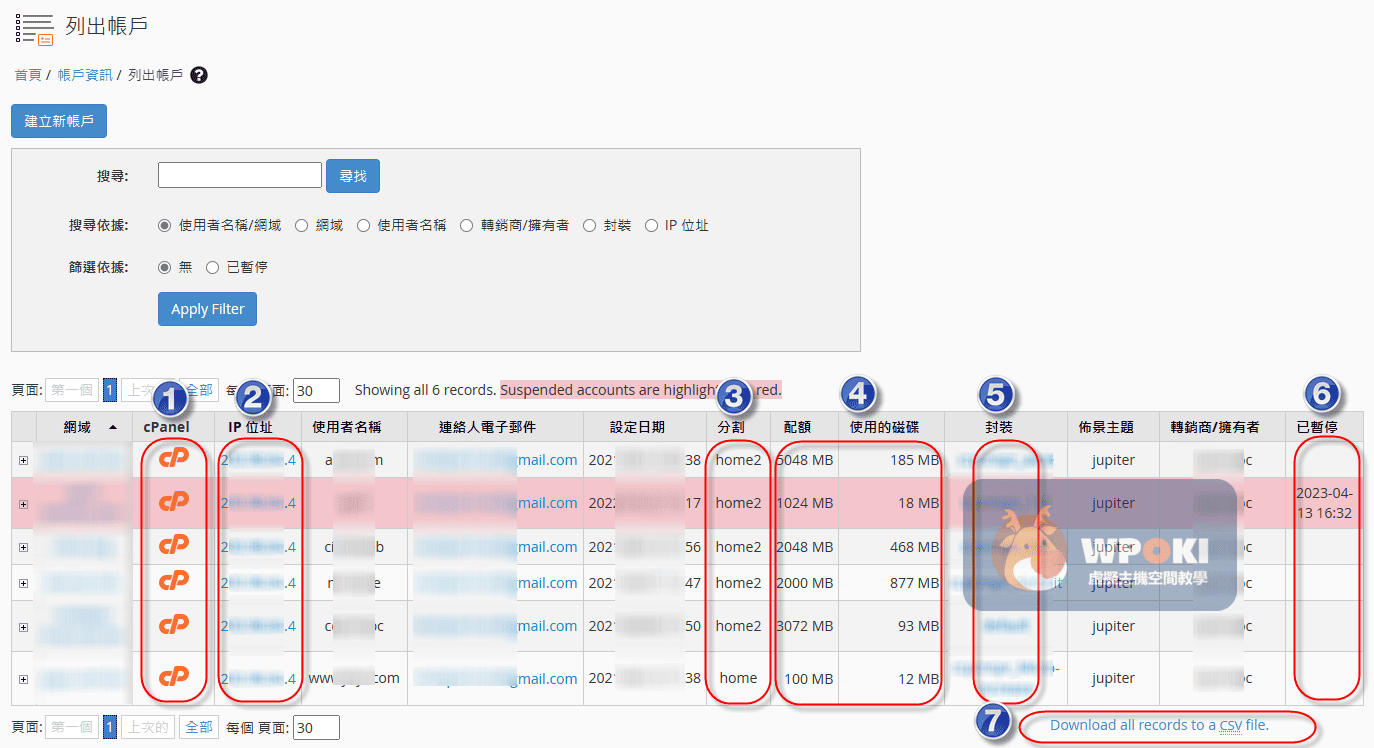Screen dimensions: 1374x748
Task: Click cPanel icon in 3072 MB quota row
Action: click(x=174, y=625)
